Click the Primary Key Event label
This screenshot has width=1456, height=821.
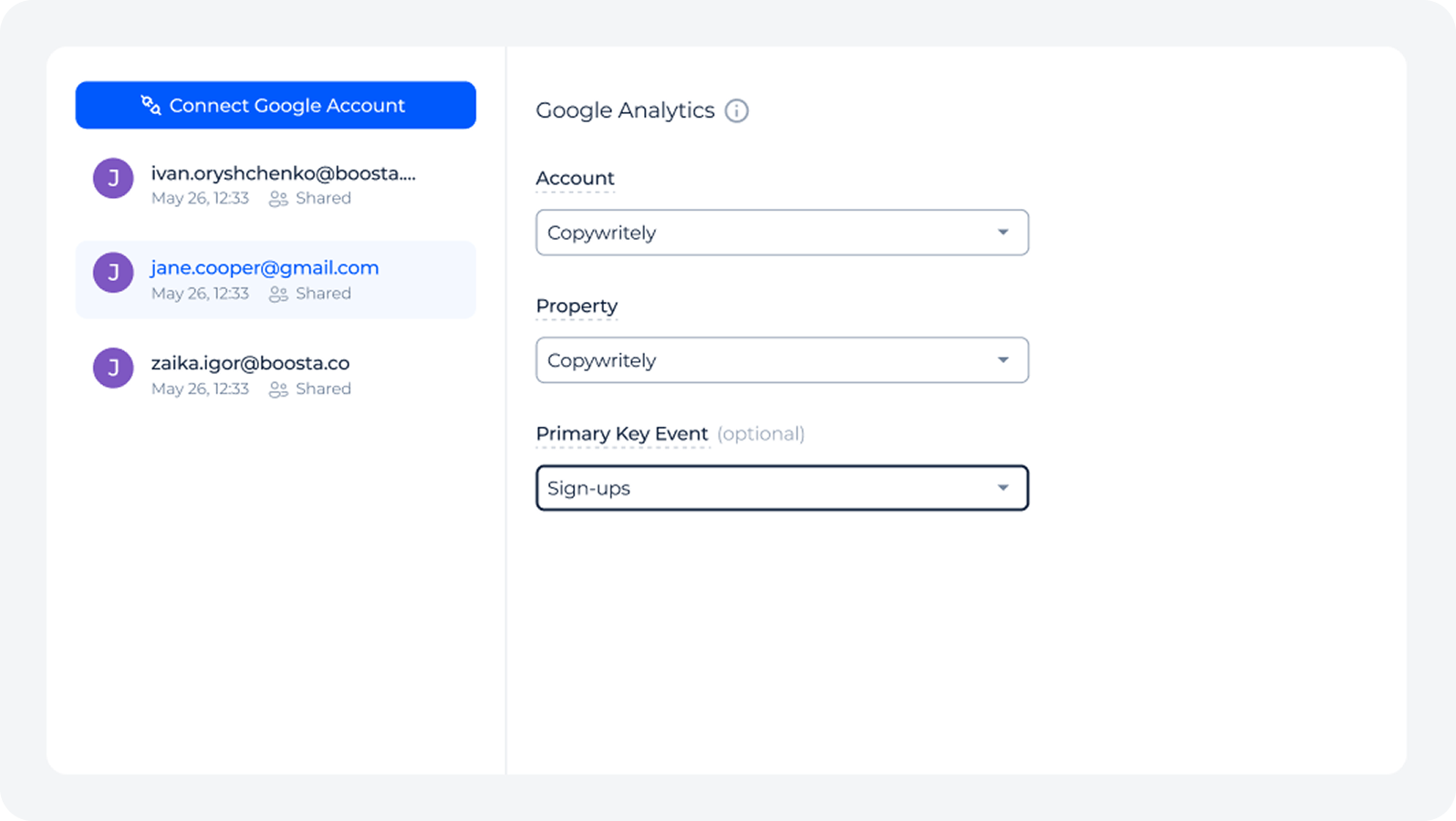click(x=622, y=434)
